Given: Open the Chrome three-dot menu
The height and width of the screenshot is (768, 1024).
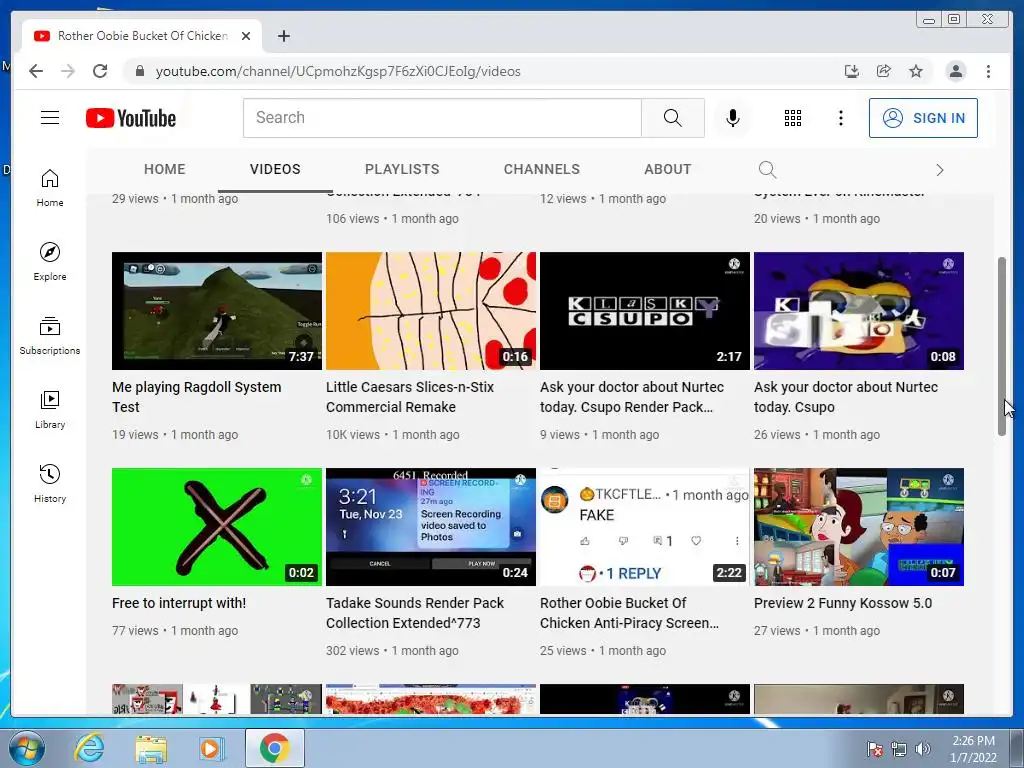Looking at the screenshot, I should point(988,71).
